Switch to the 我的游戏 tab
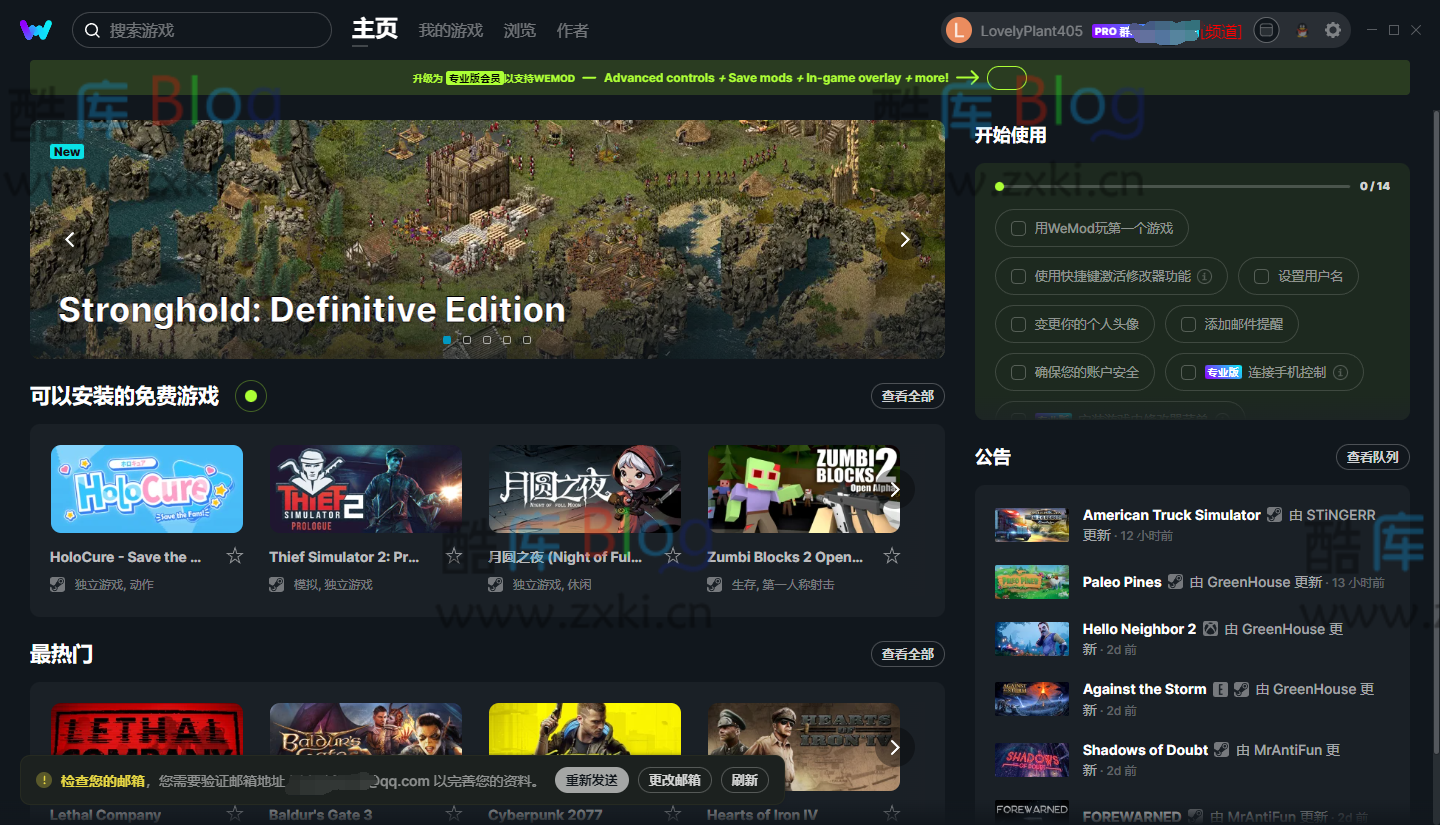 pyautogui.click(x=450, y=30)
